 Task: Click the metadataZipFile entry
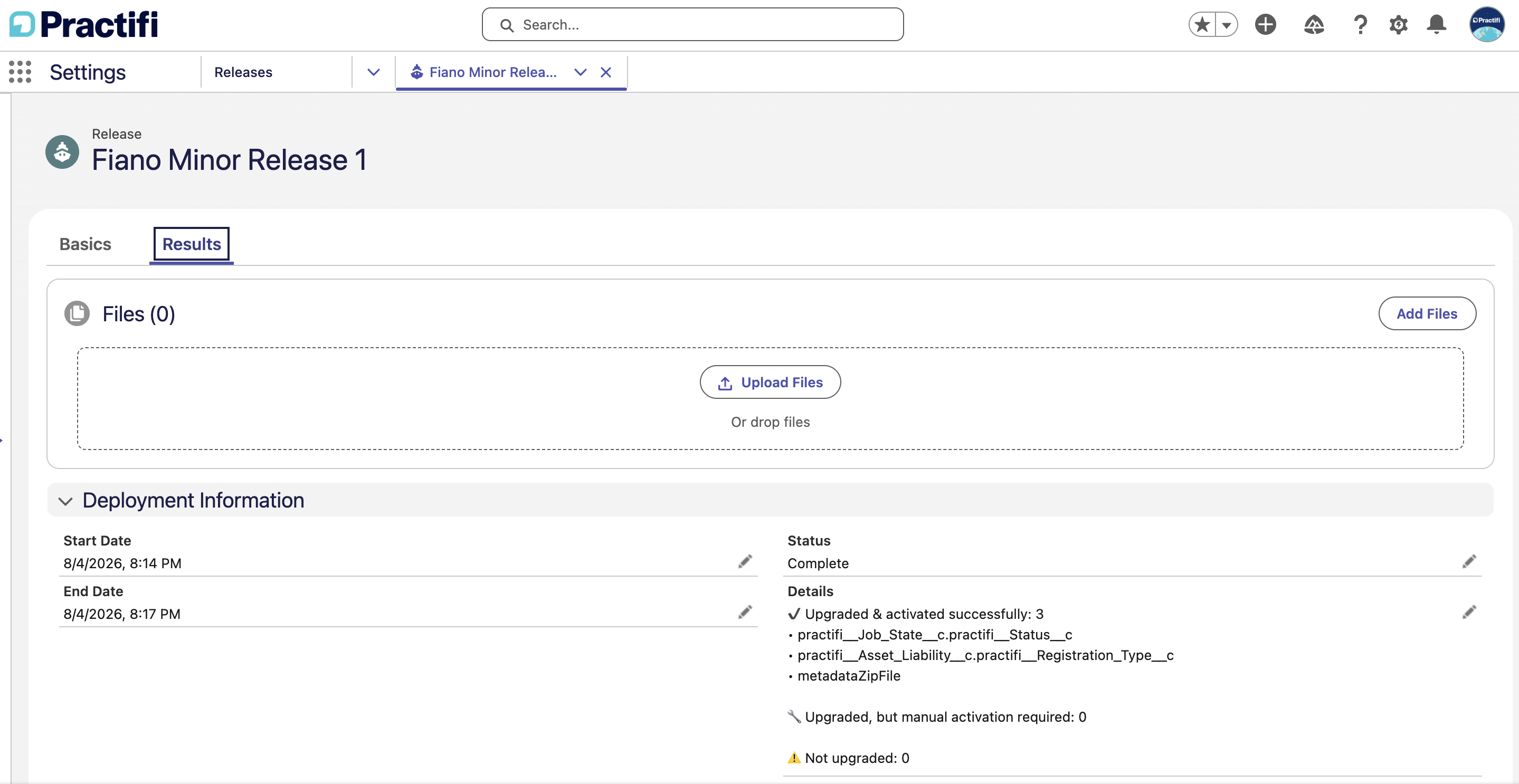849,676
